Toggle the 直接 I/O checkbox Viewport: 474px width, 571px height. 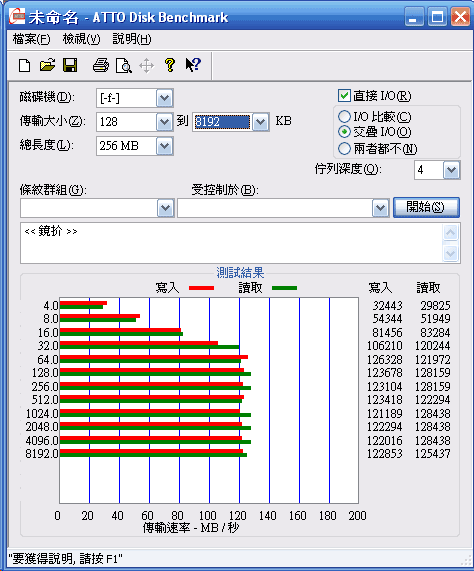344,96
